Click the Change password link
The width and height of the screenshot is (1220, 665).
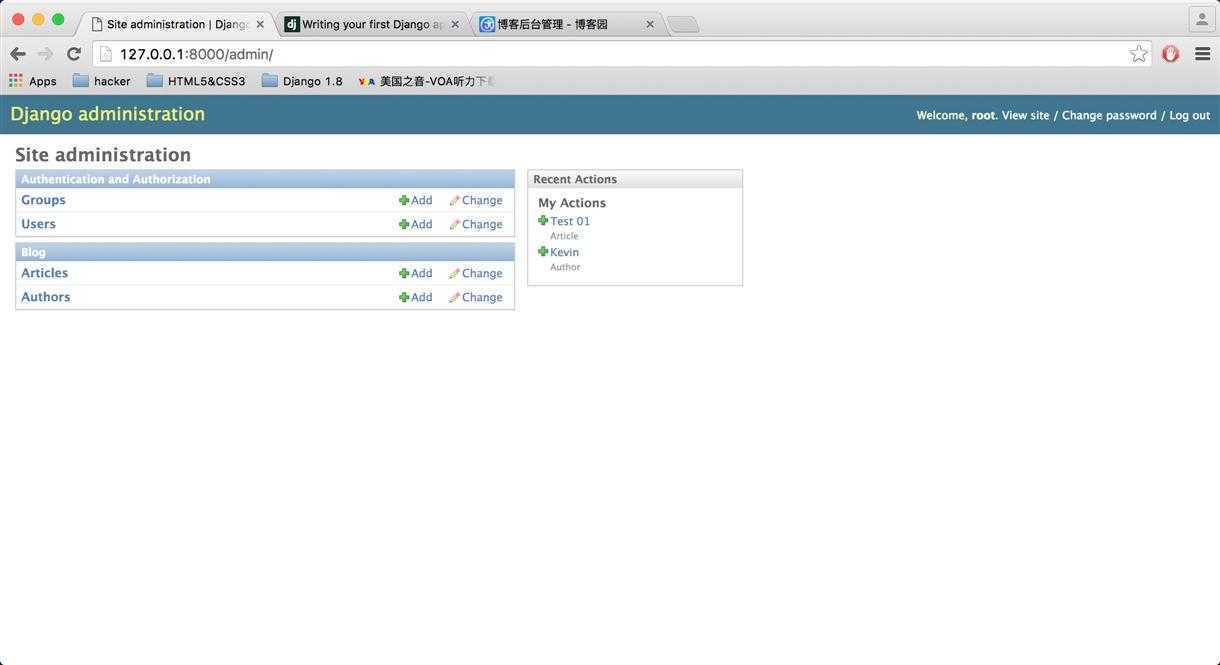point(1109,115)
